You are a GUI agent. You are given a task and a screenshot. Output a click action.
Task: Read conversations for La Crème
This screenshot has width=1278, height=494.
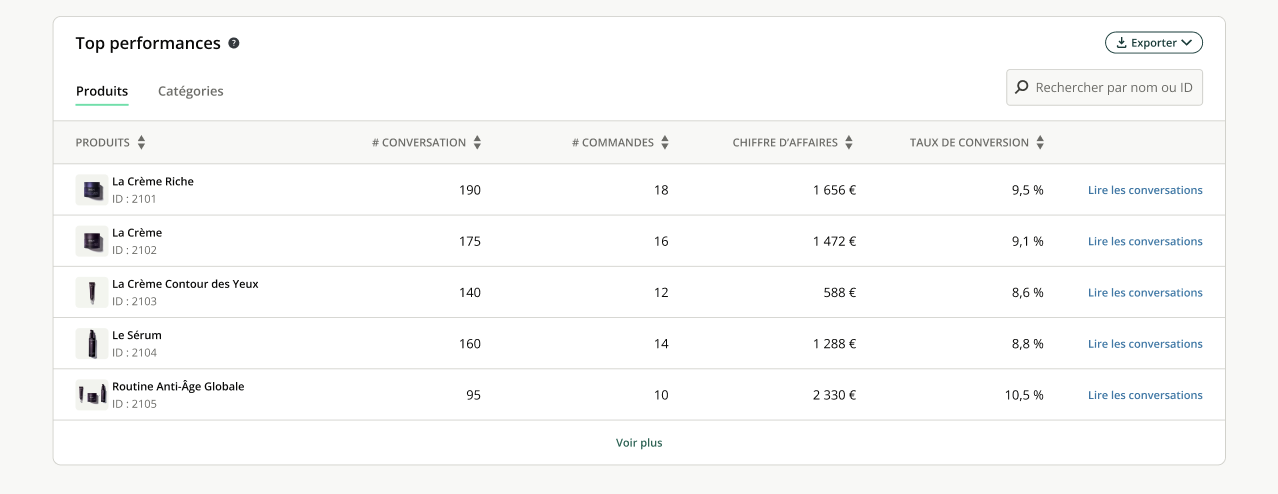coord(1145,241)
